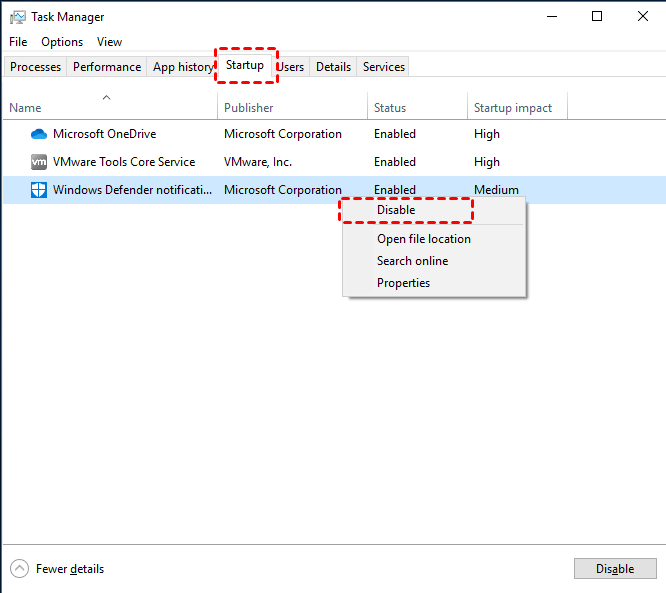Switch to the Details tab

coord(333,67)
